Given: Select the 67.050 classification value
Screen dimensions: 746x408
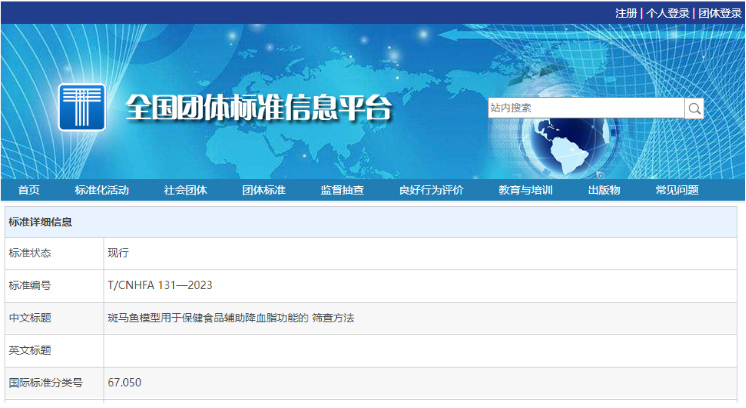Looking at the screenshot, I should (x=125, y=383).
